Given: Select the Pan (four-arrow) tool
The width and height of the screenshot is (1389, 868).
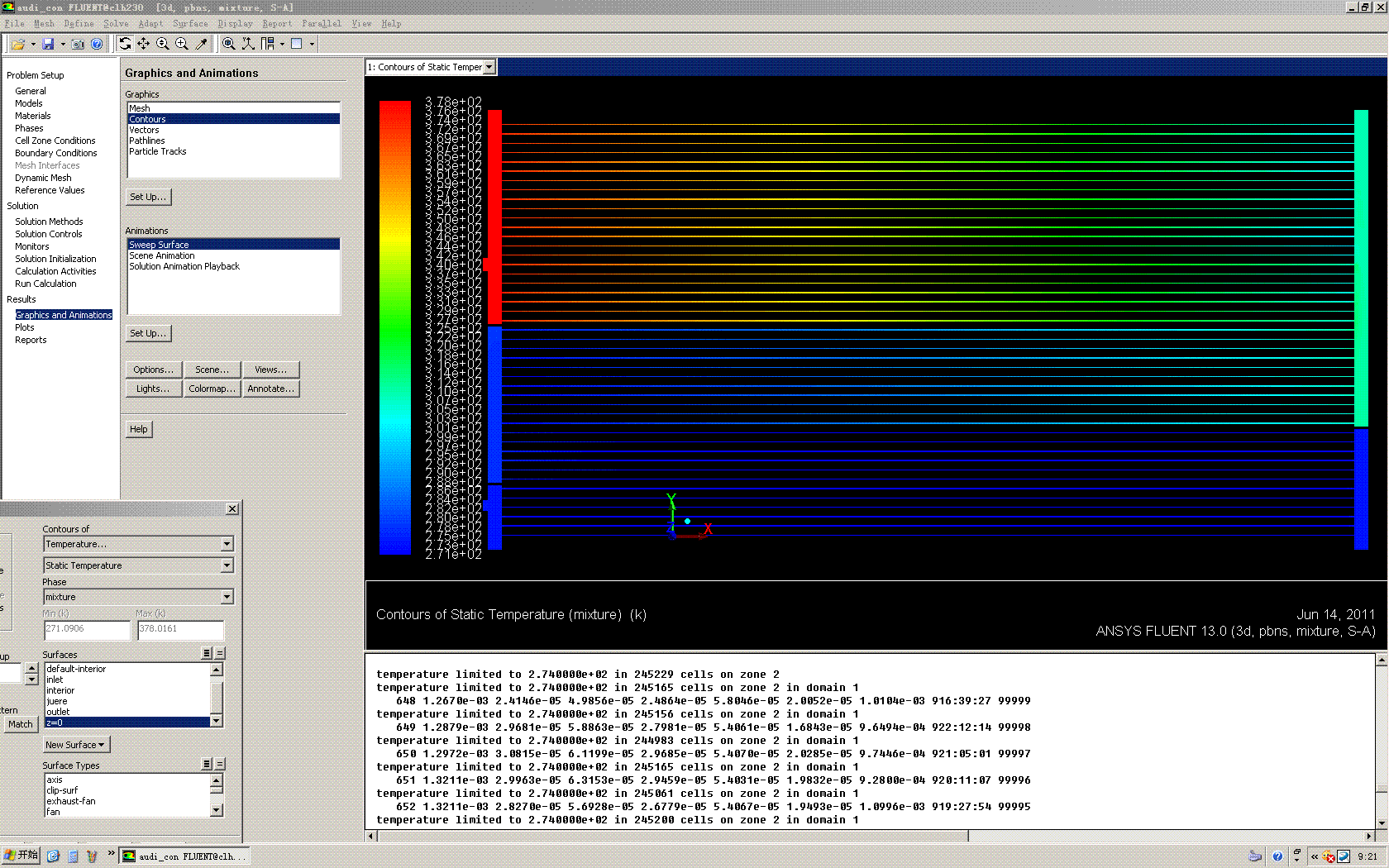Looking at the screenshot, I should [144, 44].
